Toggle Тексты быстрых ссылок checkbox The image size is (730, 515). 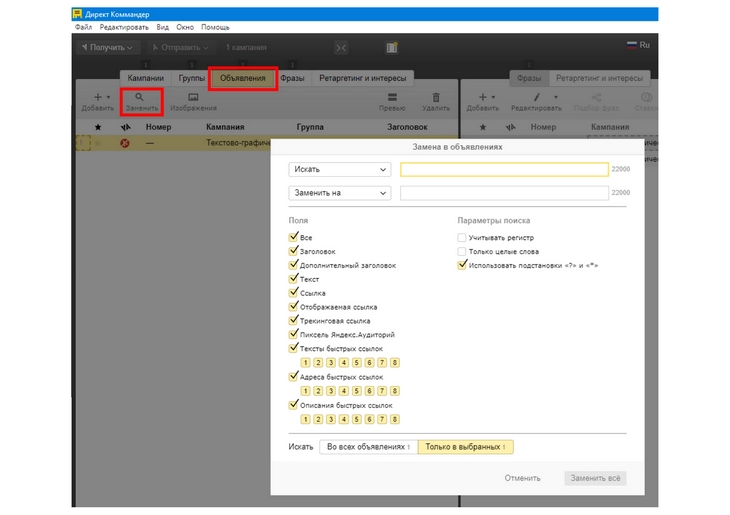tap(293, 348)
